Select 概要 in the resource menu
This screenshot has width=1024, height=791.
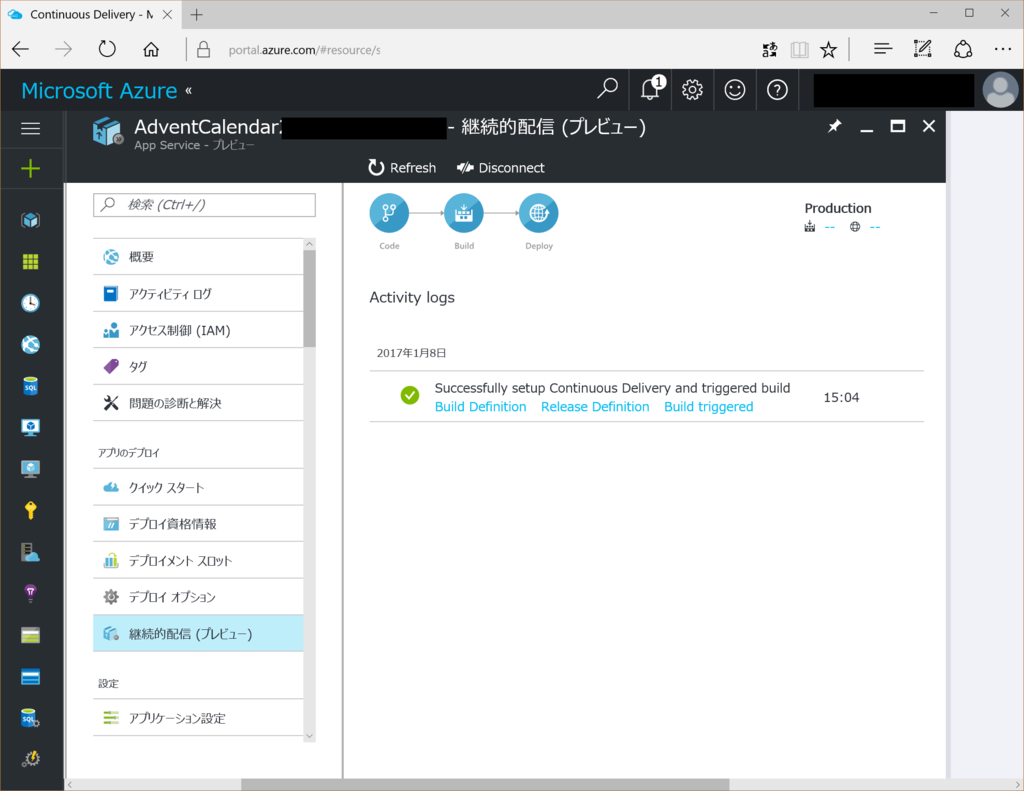tap(198, 257)
